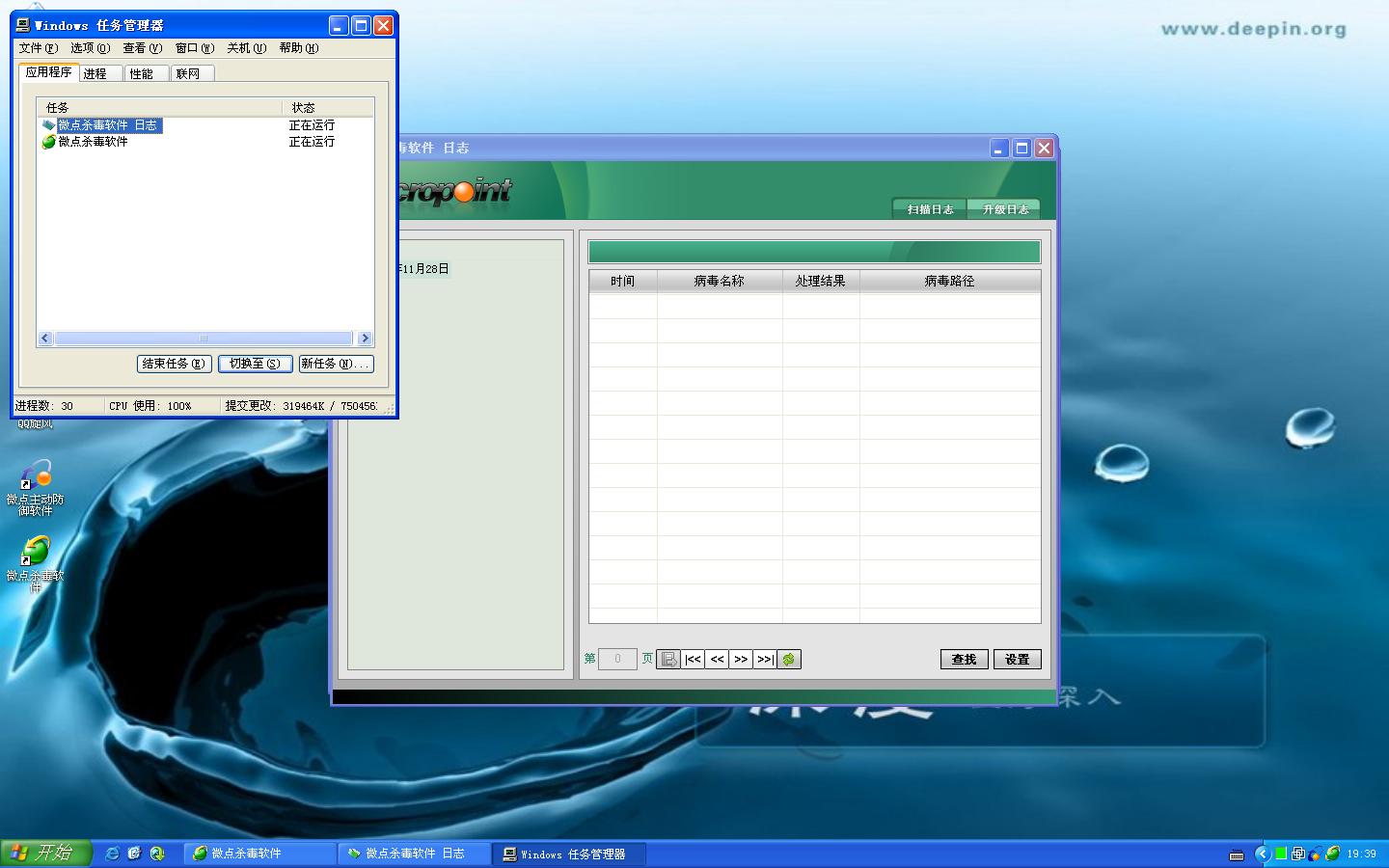Click the 病毒路径 column header

coord(950,281)
